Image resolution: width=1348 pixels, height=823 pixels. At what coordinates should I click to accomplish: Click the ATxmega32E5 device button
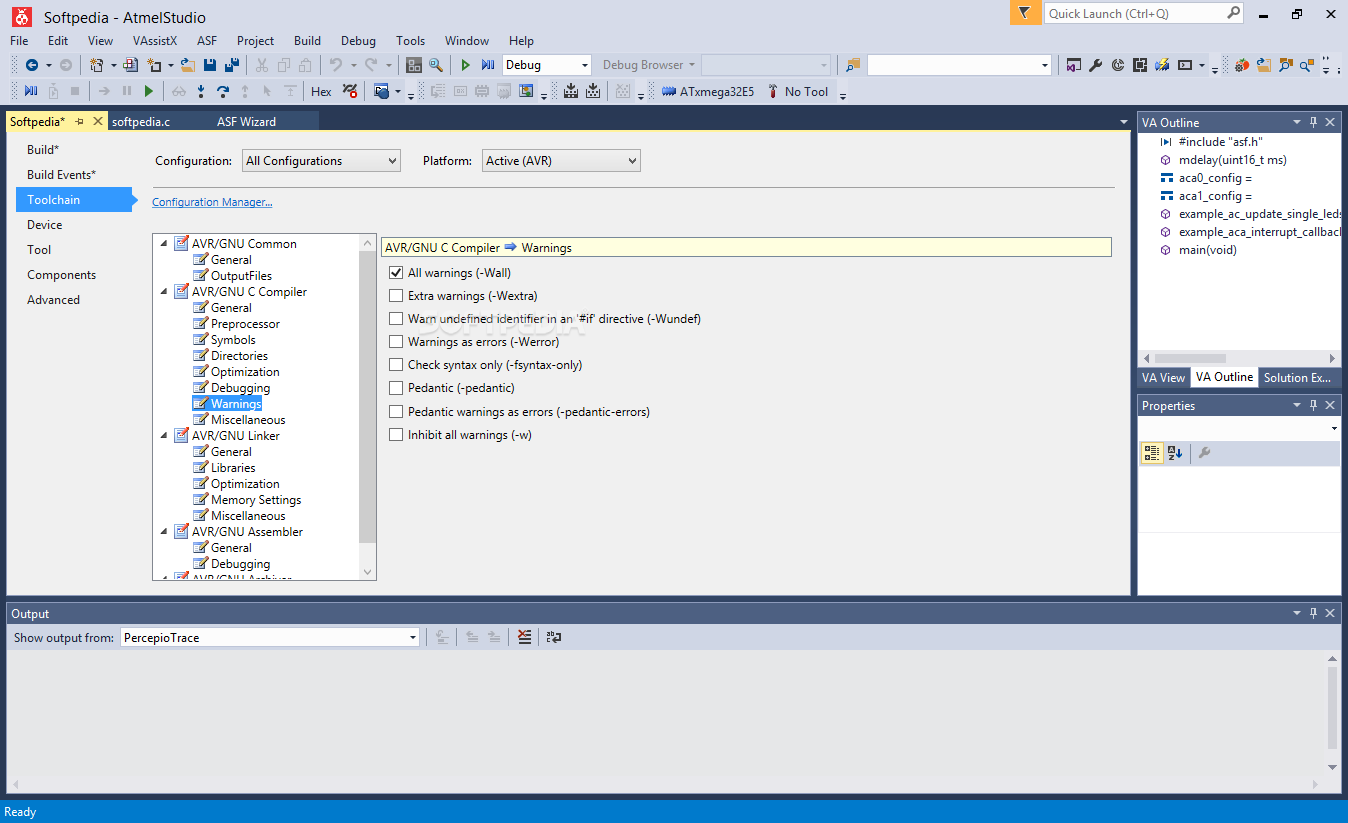[x=709, y=91]
